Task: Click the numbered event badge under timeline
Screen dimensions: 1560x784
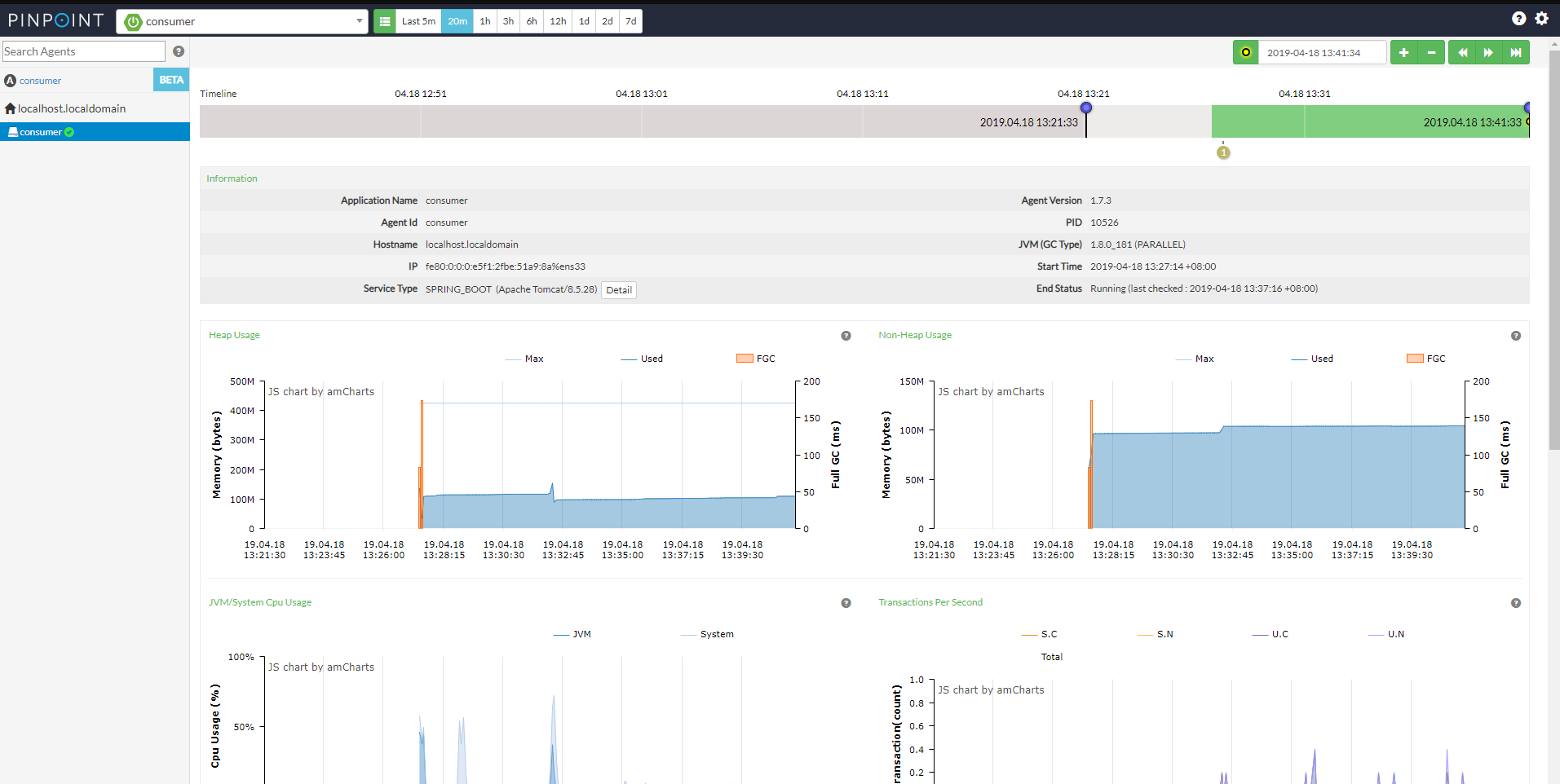Action: 1223,152
